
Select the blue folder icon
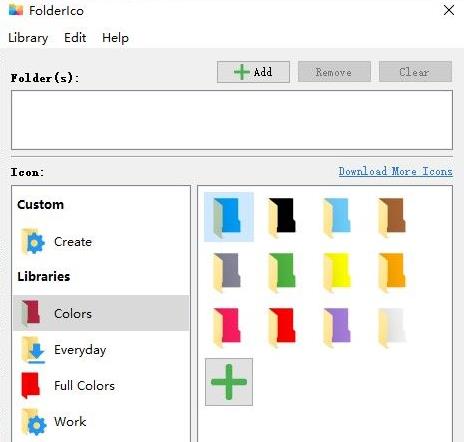229,217
